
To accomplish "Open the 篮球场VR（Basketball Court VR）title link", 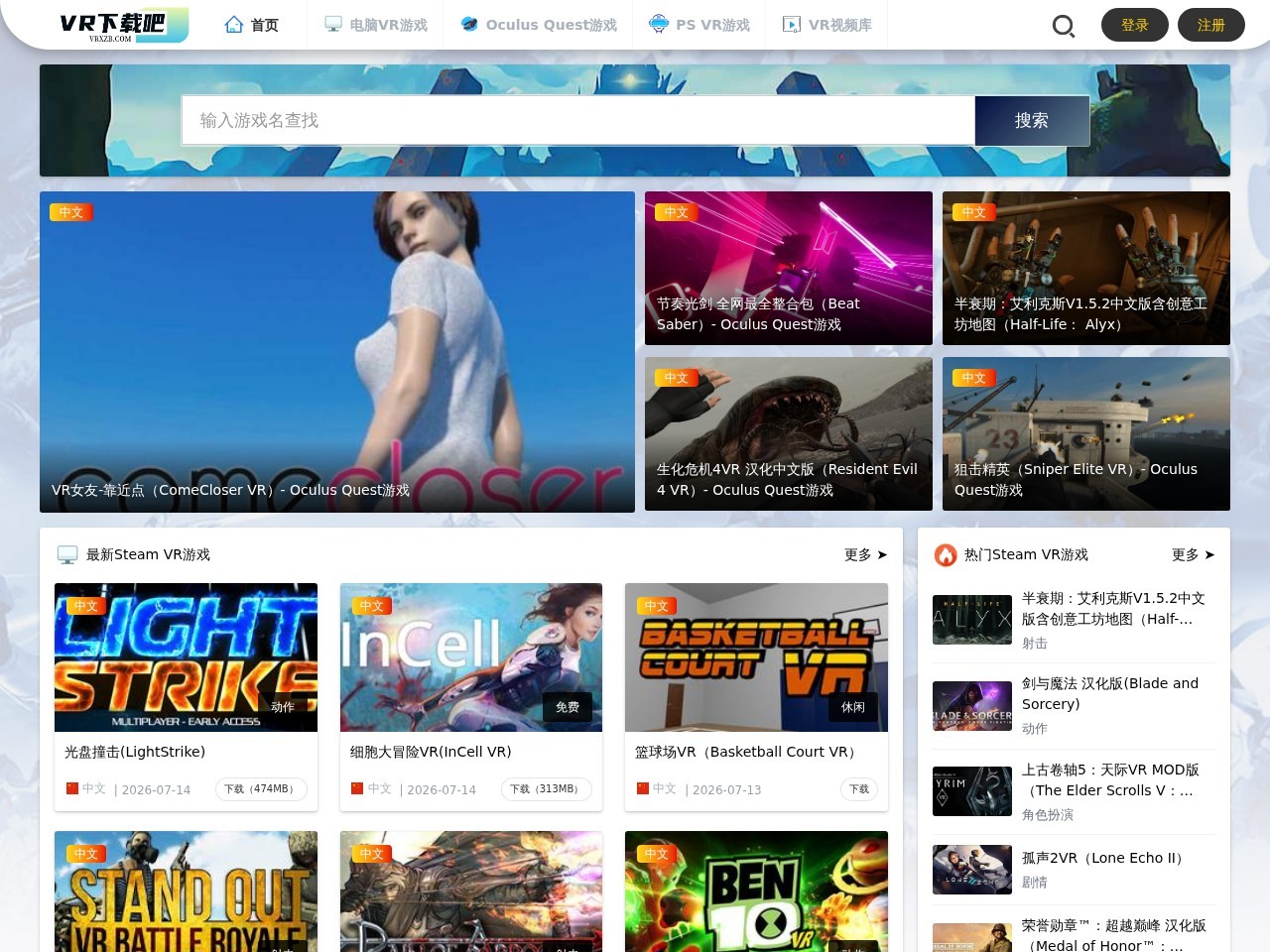I will click(x=749, y=752).
